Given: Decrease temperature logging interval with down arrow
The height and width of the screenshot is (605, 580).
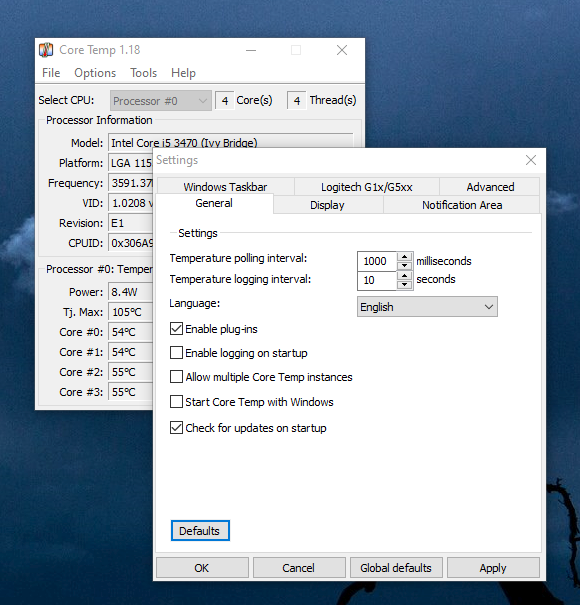Looking at the screenshot, I should pyautogui.click(x=404, y=284).
